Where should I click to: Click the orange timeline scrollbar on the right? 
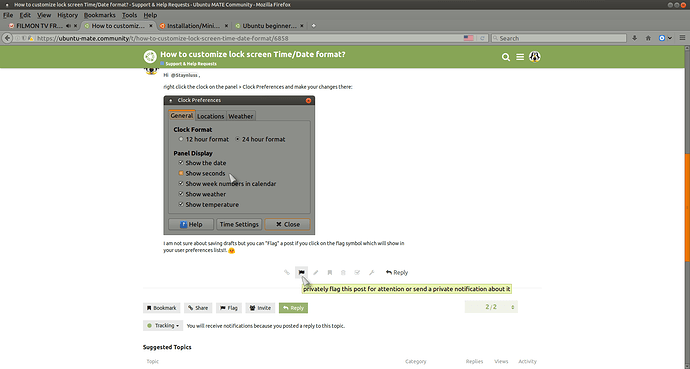pyautogui.click(x=687, y=208)
